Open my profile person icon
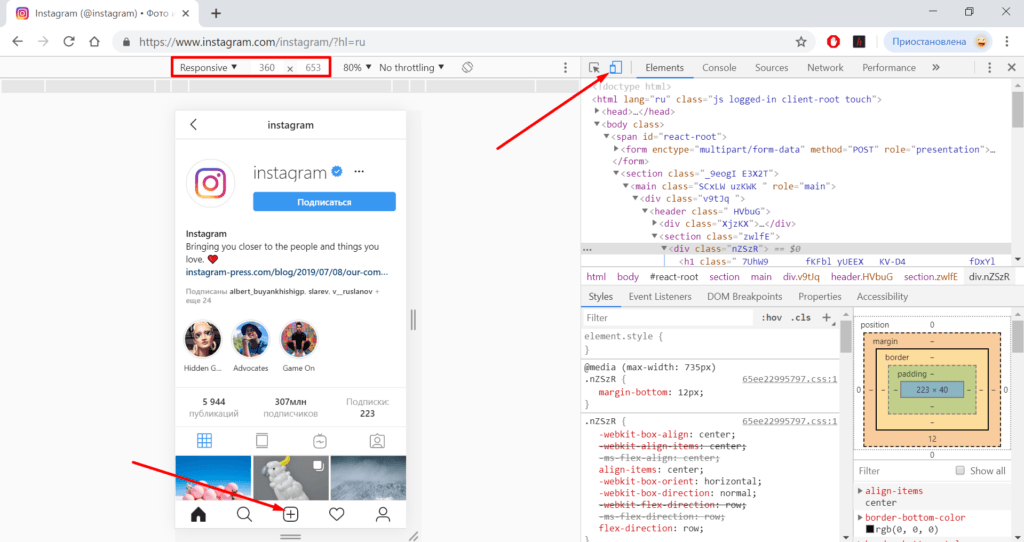 pyautogui.click(x=383, y=515)
